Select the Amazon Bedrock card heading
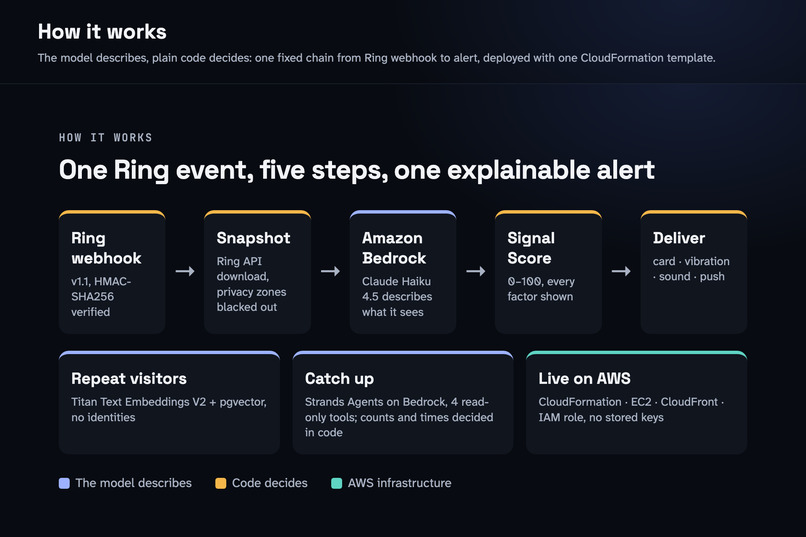806x537 pixels. coord(394,248)
